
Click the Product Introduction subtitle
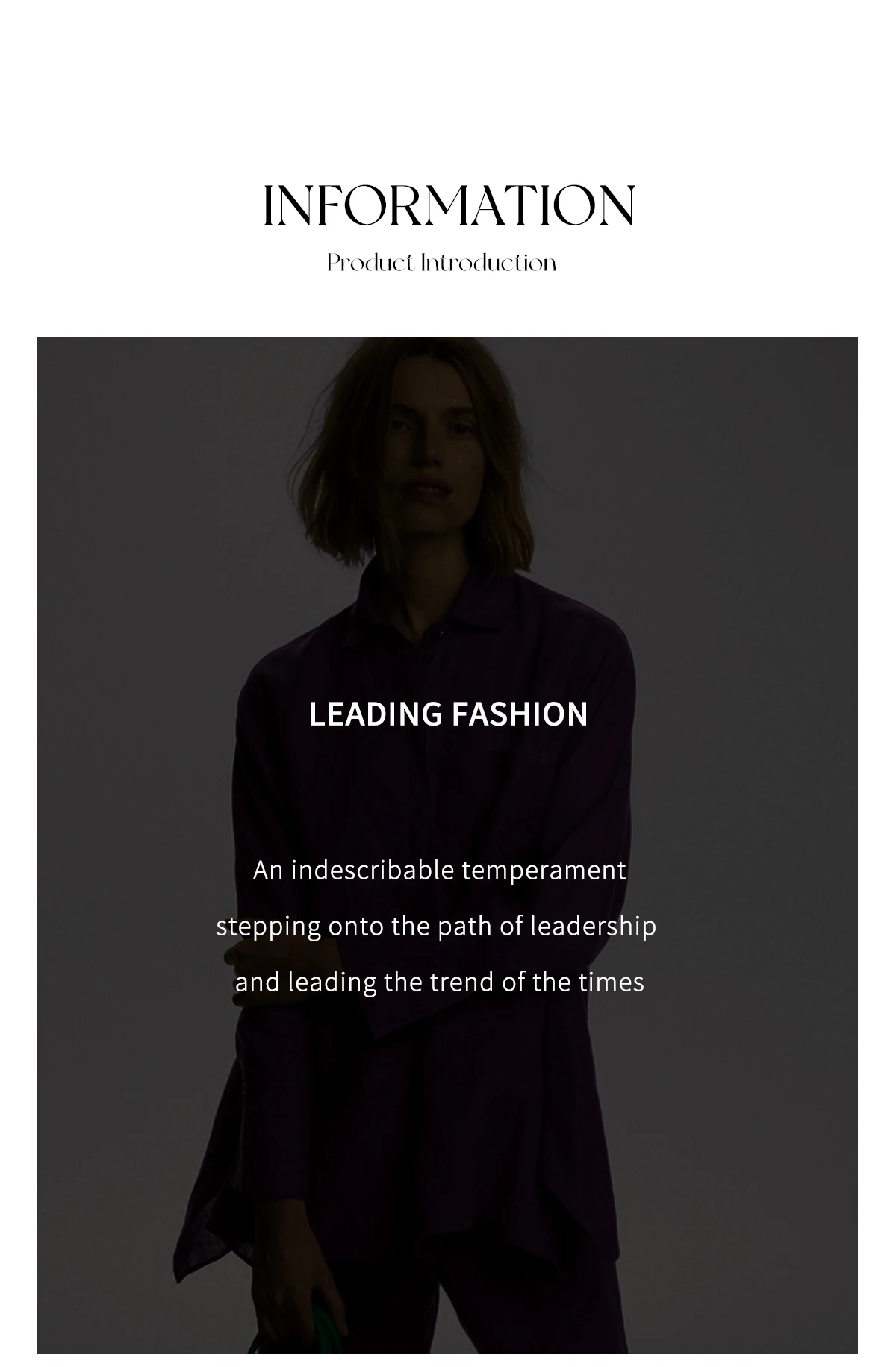[x=441, y=264]
